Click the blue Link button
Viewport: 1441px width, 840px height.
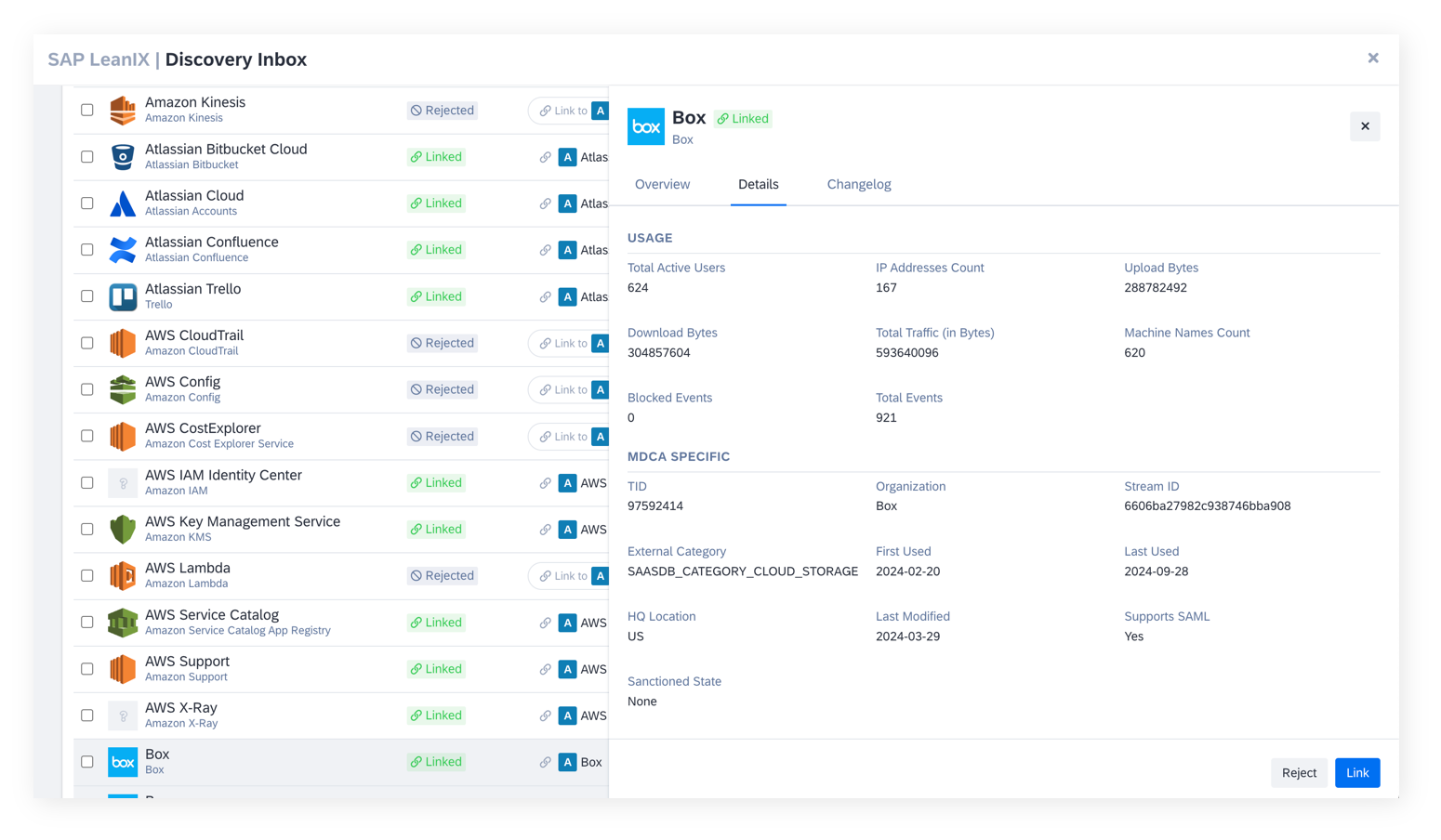[x=1357, y=773]
